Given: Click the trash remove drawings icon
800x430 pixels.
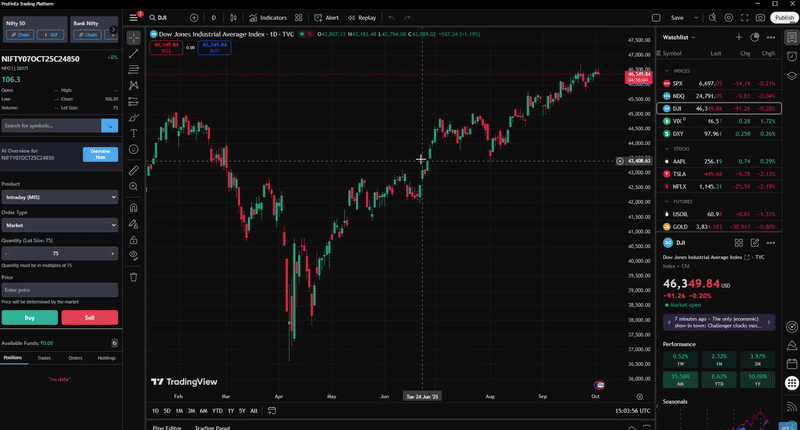Looking at the screenshot, I should click(134, 277).
